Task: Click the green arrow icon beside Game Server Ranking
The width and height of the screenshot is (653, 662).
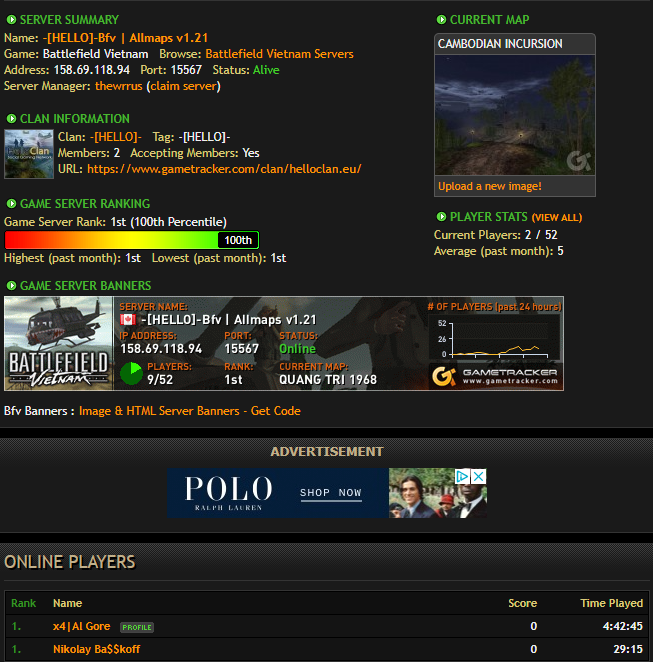Action: tap(11, 203)
